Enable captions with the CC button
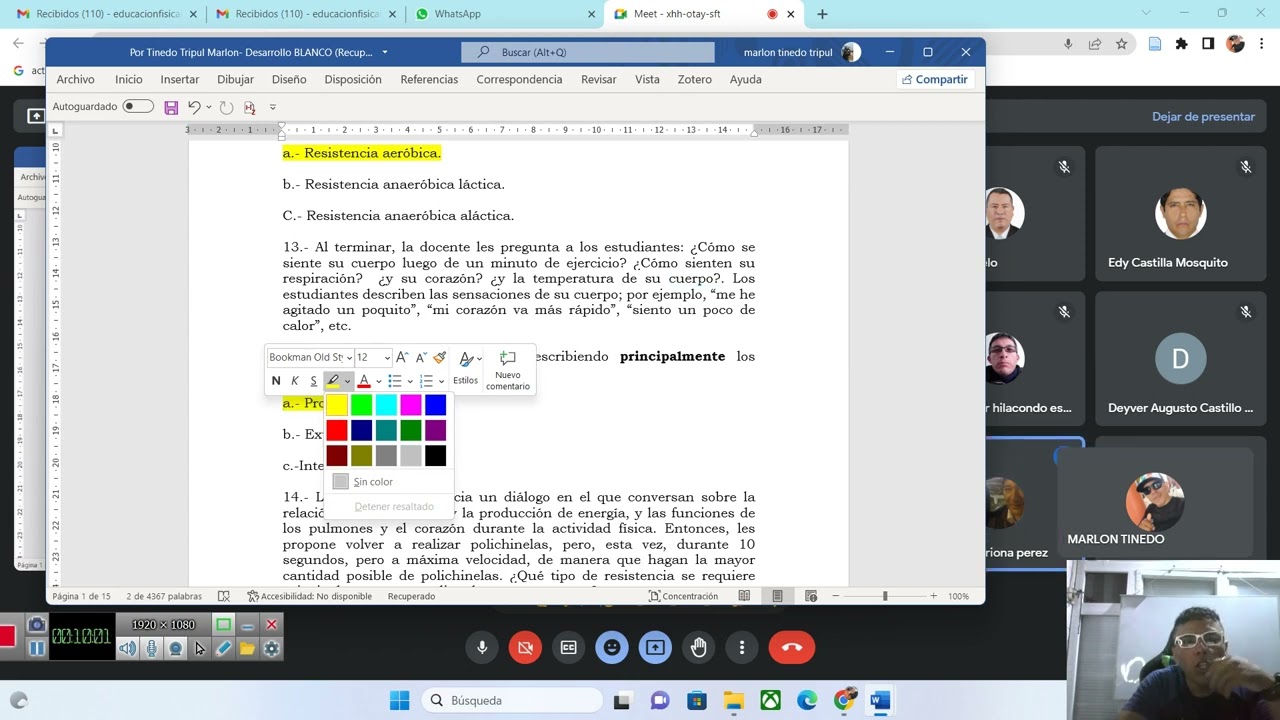This screenshot has width=1280, height=720. (568, 647)
